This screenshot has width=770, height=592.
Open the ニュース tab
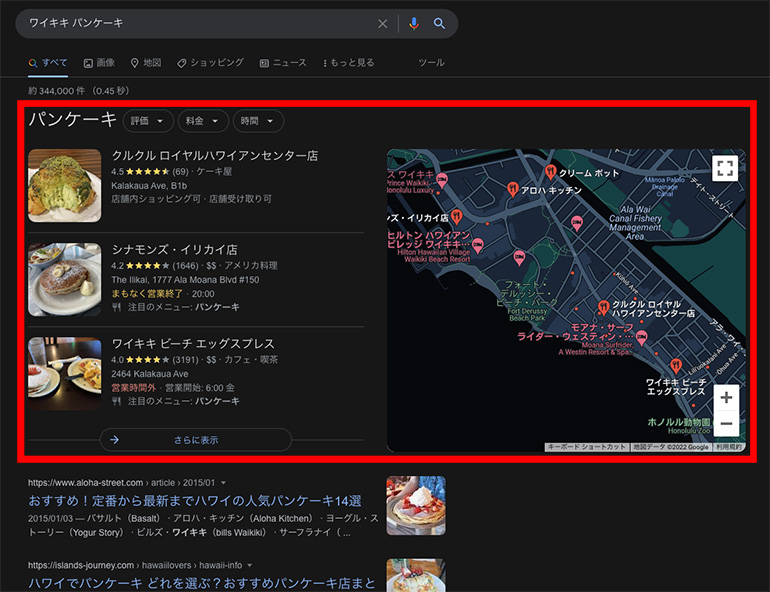(x=283, y=63)
